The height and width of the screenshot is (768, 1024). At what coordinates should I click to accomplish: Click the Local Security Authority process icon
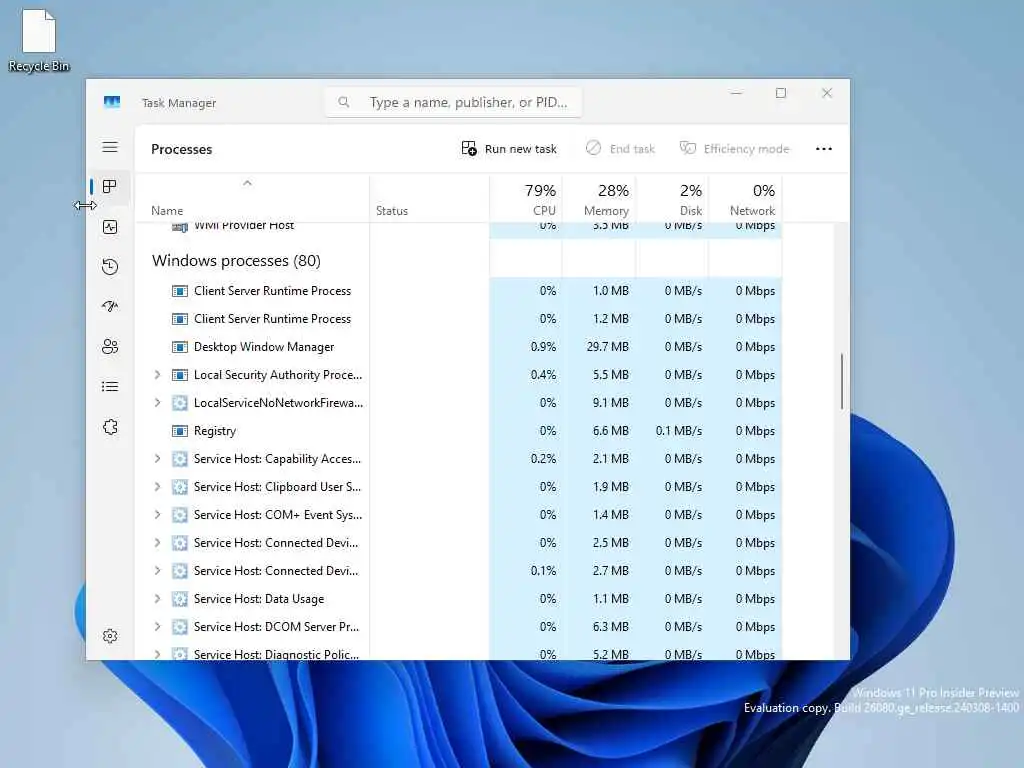tap(180, 375)
